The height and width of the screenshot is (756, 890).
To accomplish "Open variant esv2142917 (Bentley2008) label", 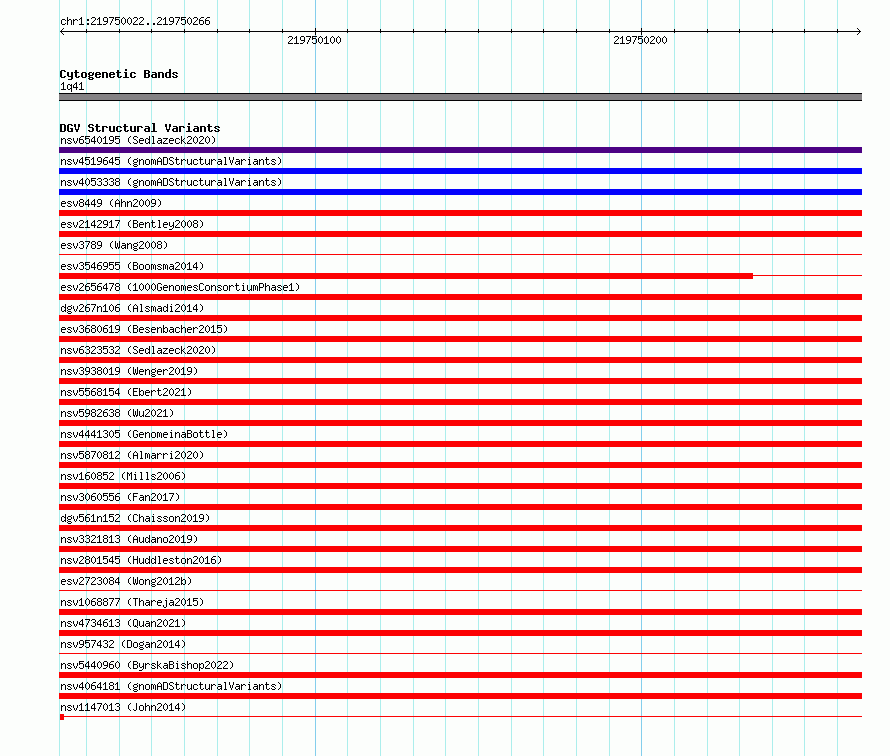I will click(132, 224).
